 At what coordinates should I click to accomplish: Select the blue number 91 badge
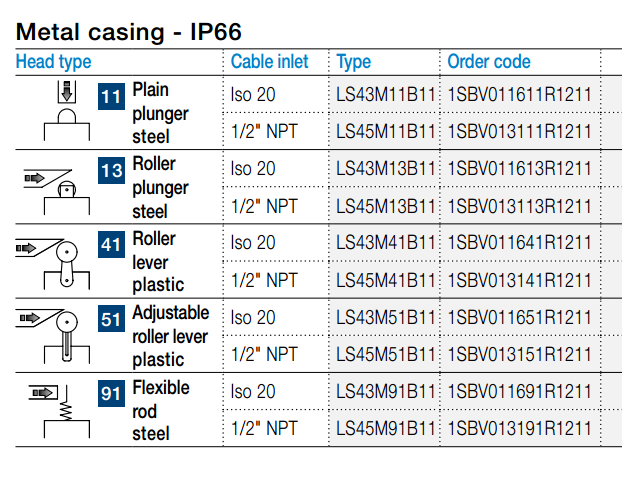coord(111,393)
